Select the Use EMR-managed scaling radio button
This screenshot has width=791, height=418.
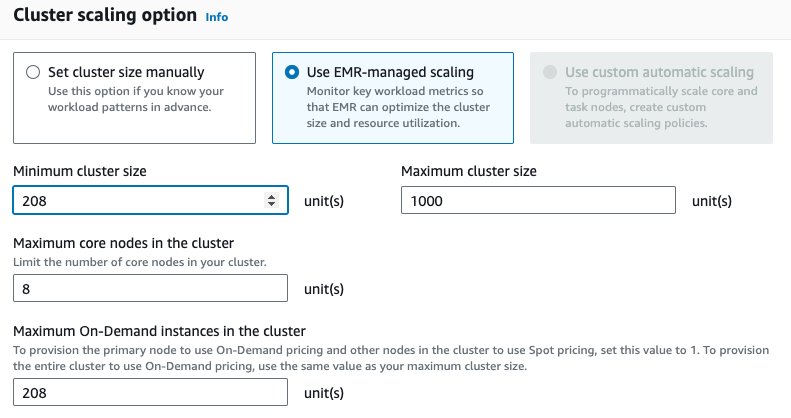coord(292,72)
